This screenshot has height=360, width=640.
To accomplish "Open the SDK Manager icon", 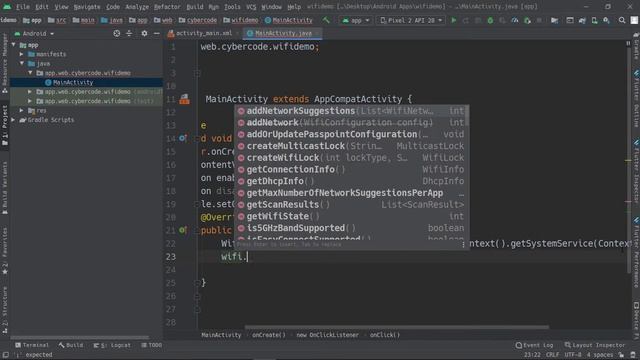I will point(607,20).
